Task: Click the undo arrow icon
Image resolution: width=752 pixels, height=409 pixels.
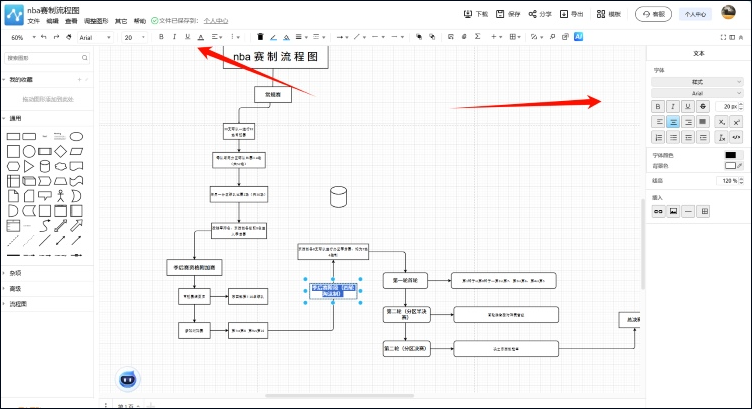Action: coord(43,37)
